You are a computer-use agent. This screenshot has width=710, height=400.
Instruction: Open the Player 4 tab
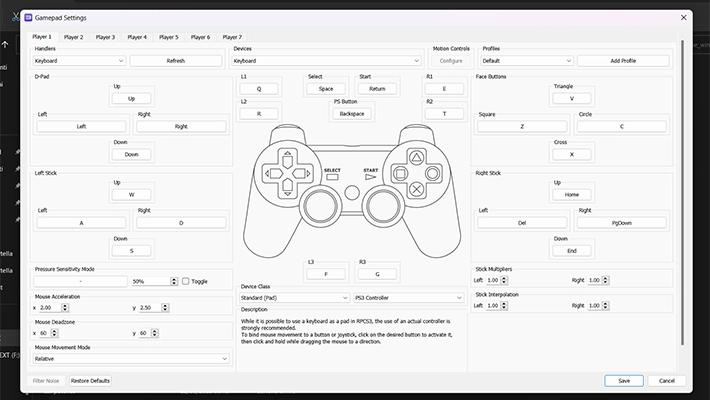click(137, 37)
